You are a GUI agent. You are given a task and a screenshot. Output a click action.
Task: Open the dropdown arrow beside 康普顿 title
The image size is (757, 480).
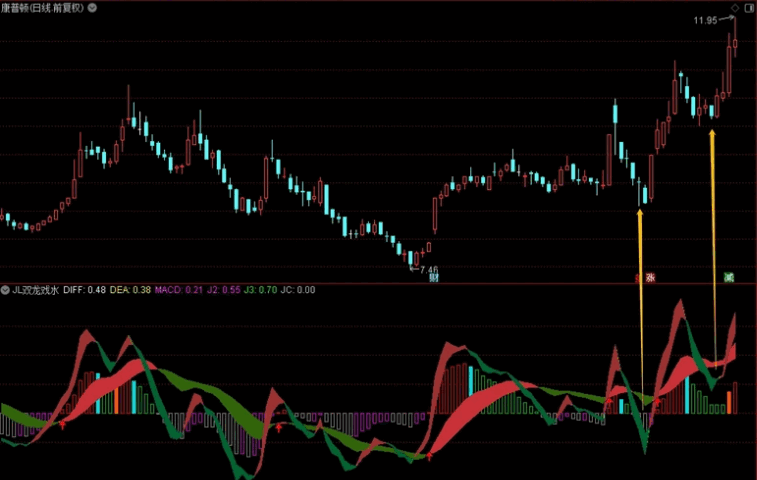92,8
